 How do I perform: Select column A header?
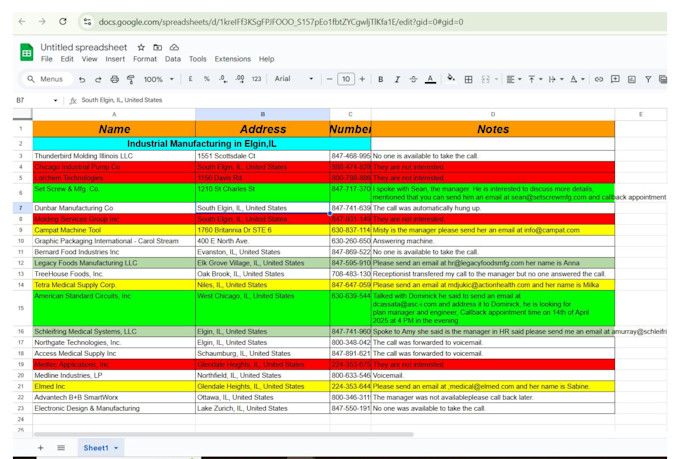tap(114, 114)
